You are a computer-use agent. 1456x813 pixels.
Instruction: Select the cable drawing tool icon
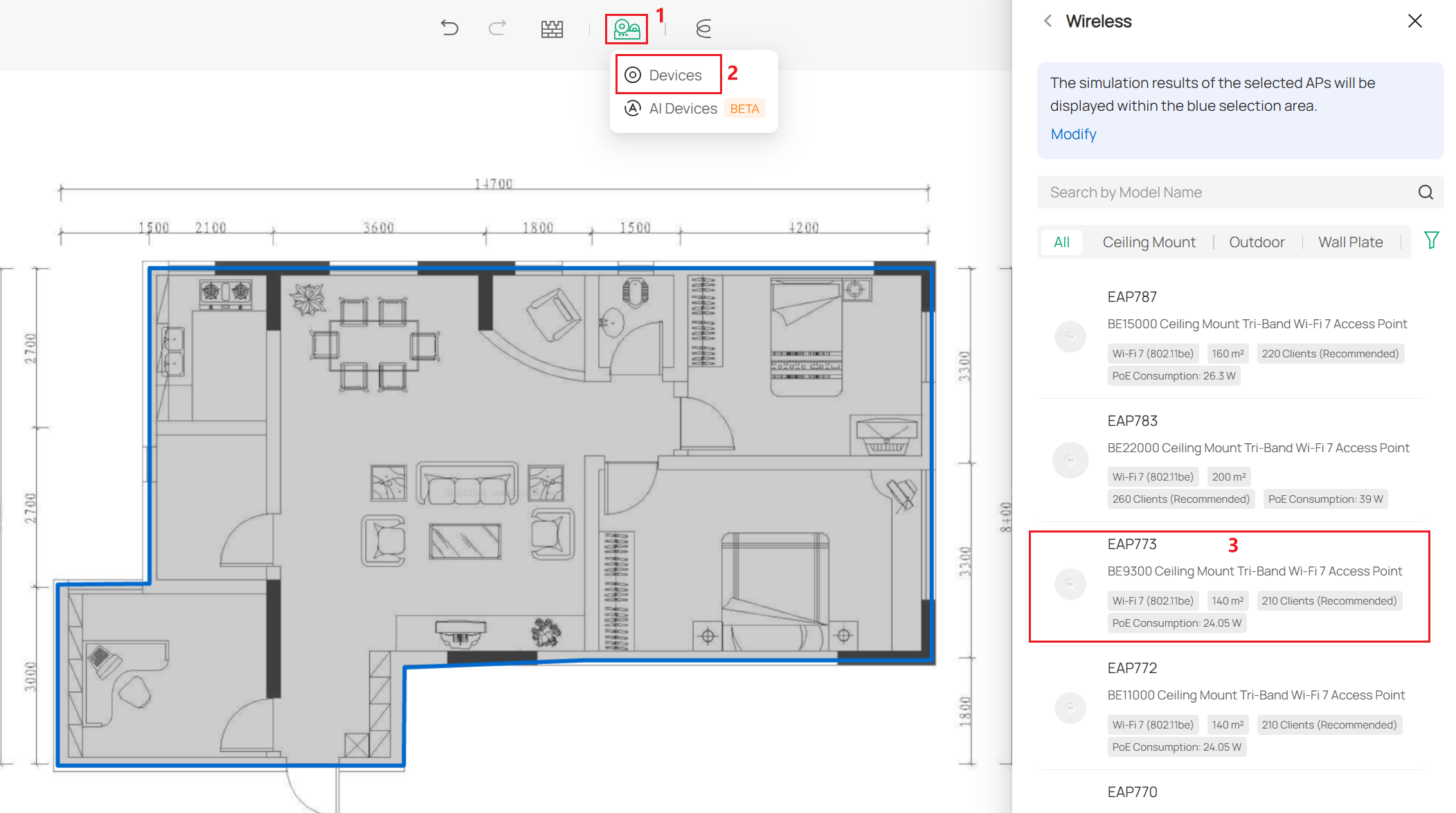click(703, 29)
